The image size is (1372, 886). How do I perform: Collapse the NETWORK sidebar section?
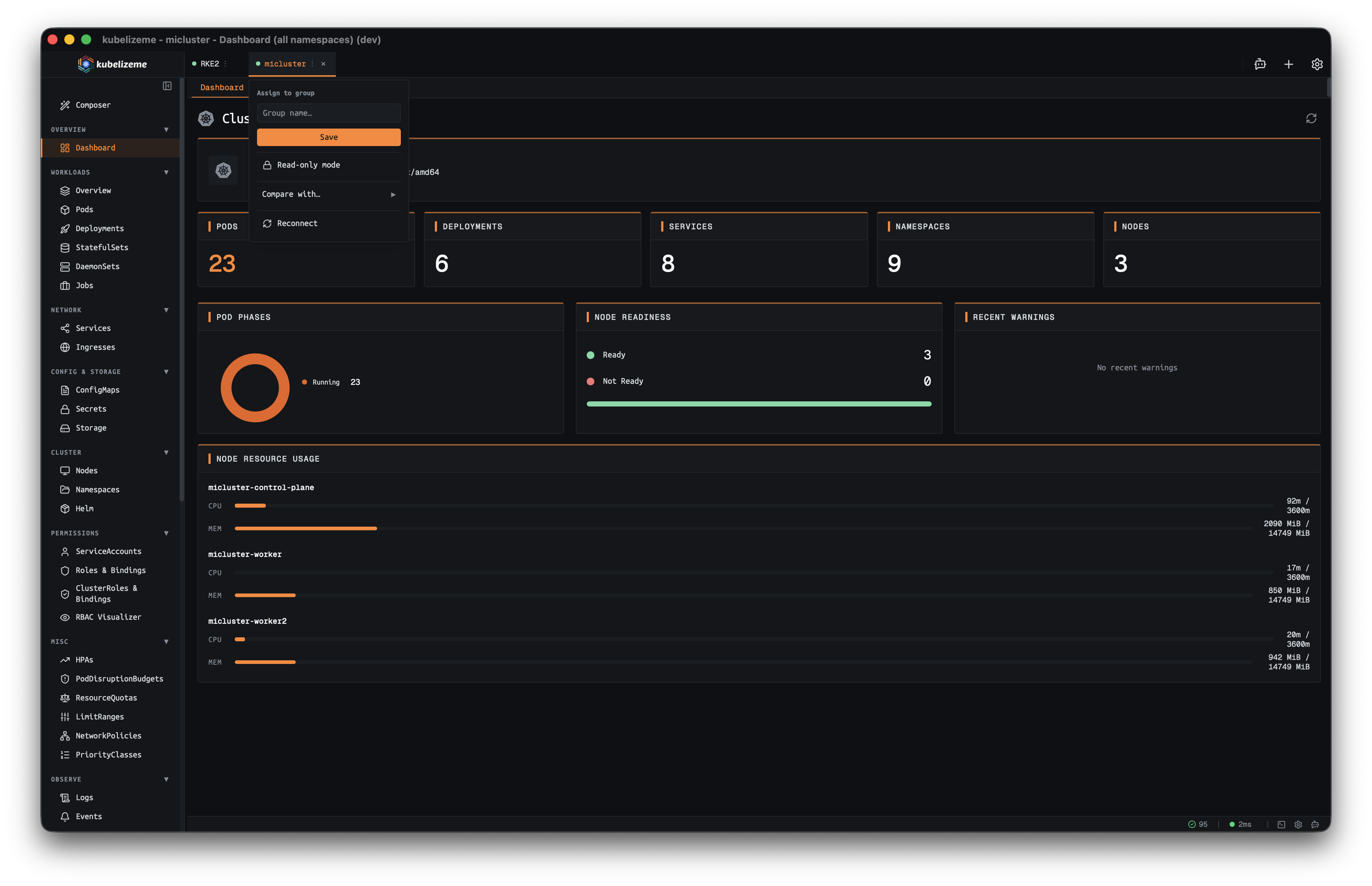click(166, 310)
